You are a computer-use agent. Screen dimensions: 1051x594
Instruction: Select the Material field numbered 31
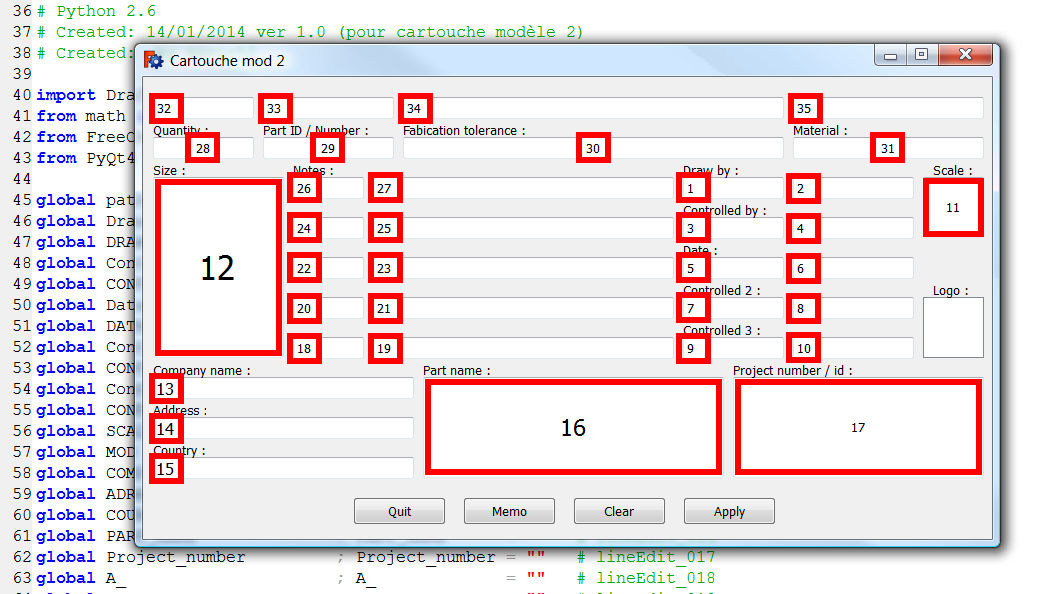pos(888,148)
